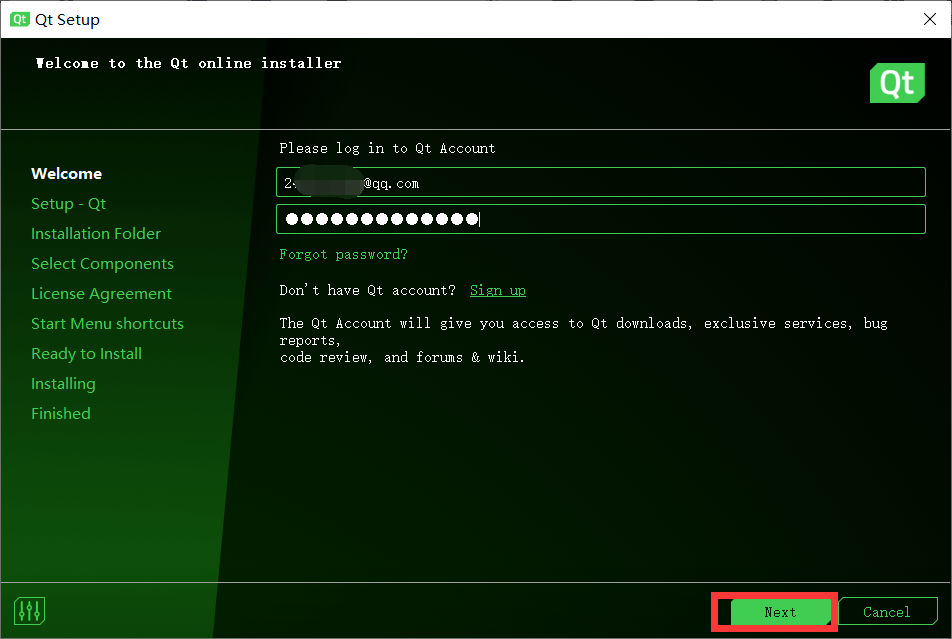This screenshot has height=639, width=952.
Task: Close the Qt Setup window
Action: pyautogui.click(x=930, y=19)
